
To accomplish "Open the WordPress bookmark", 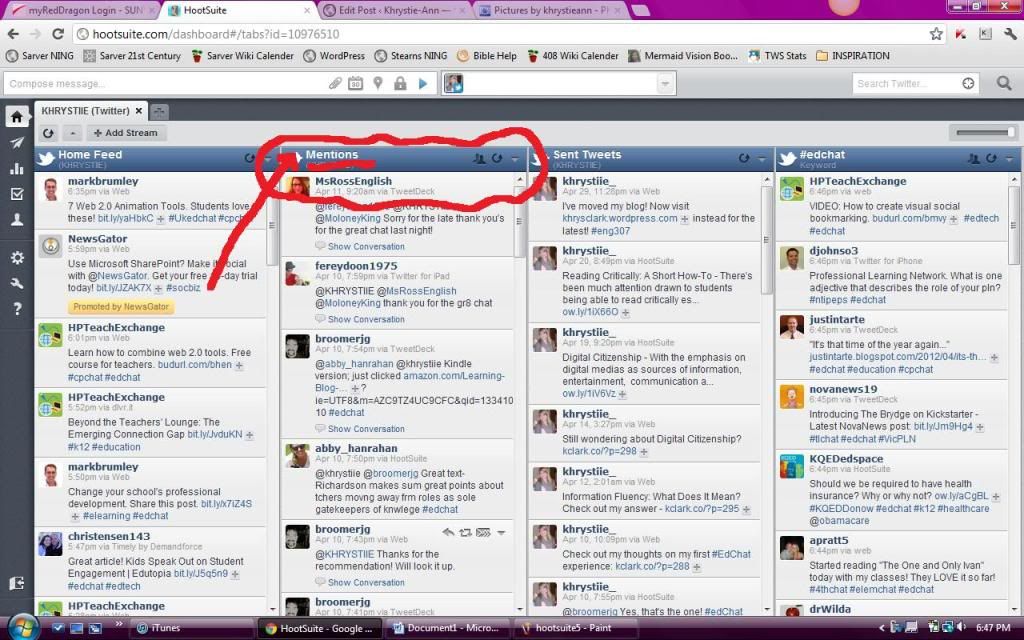I will click(x=334, y=56).
